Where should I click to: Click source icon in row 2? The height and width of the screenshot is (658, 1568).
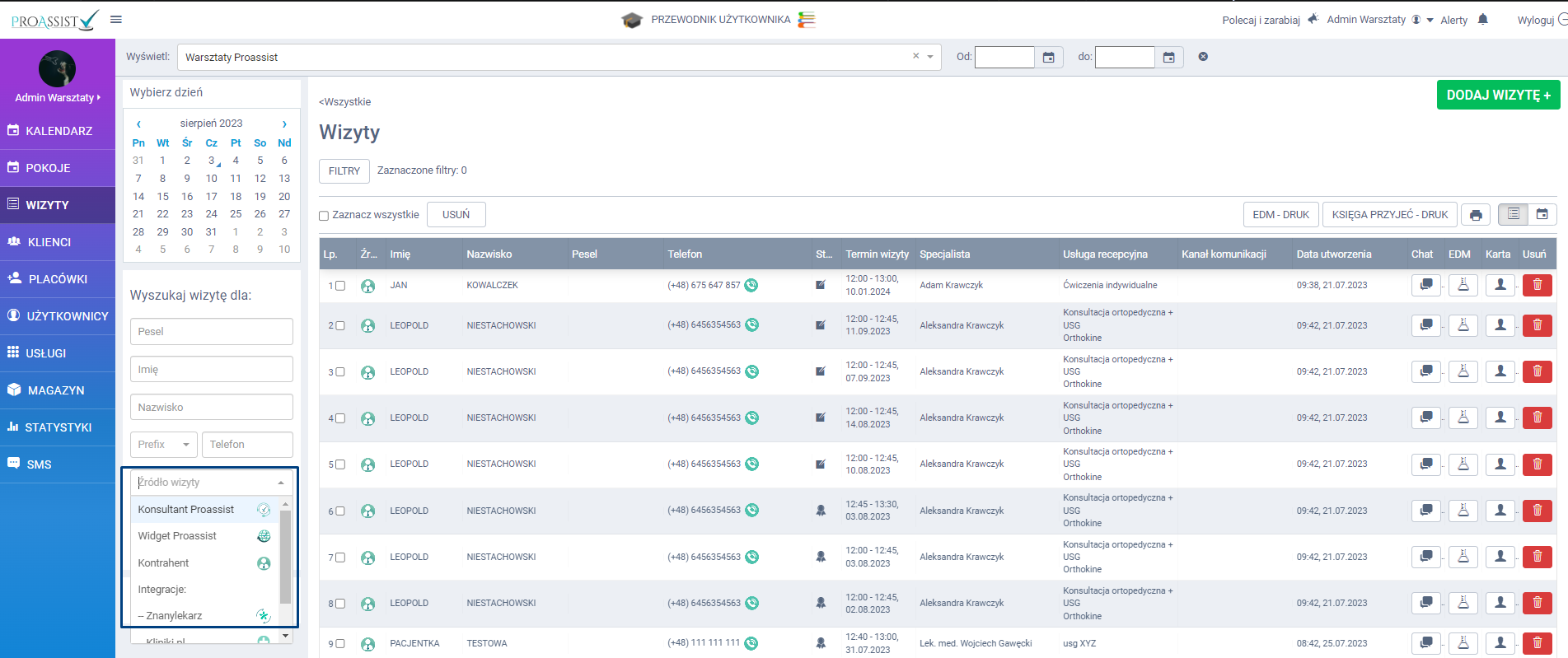click(x=368, y=326)
